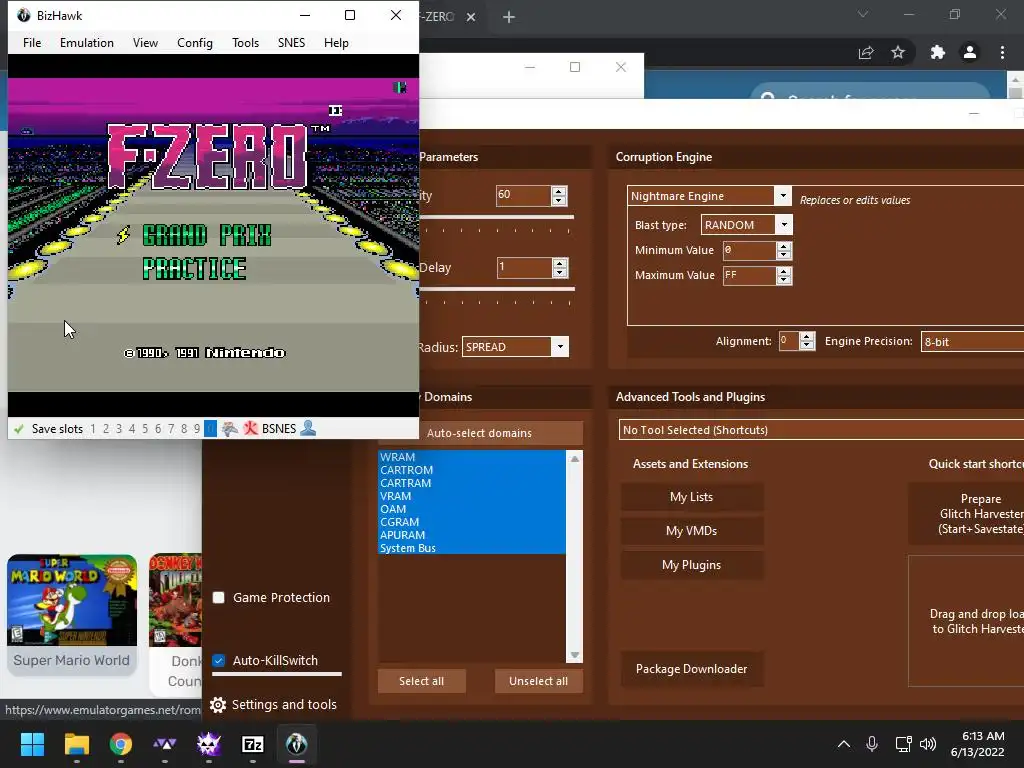This screenshot has width=1024, height=768.
Task: Open the View menu in BizHawk
Action: (x=146, y=42)
